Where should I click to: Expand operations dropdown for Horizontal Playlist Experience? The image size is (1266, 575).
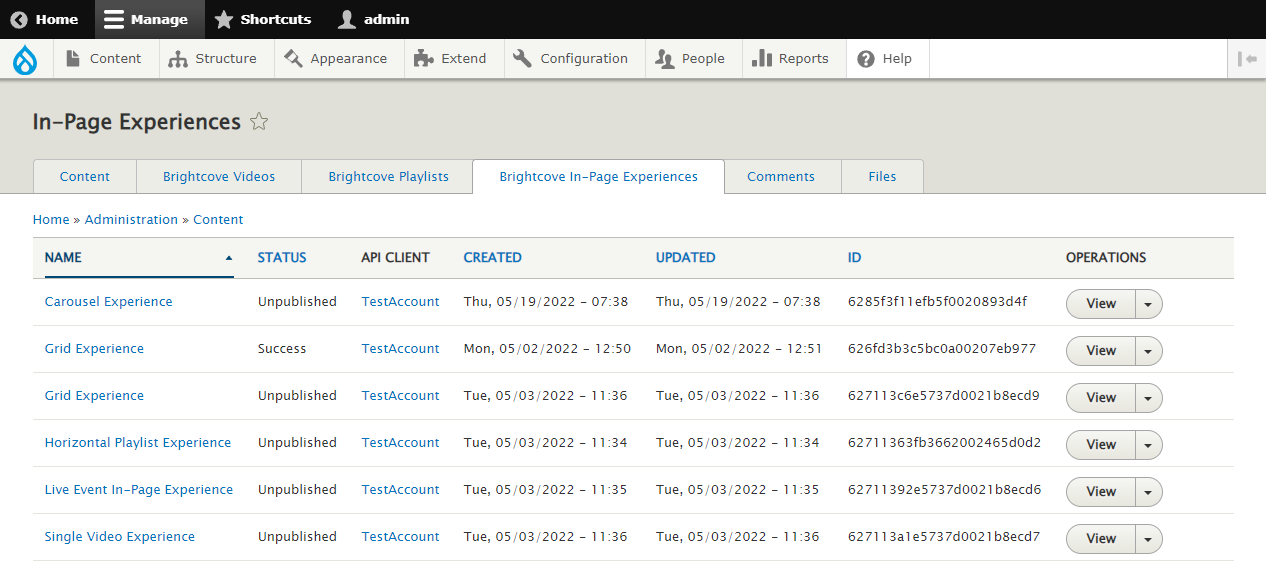point(1149,445)
